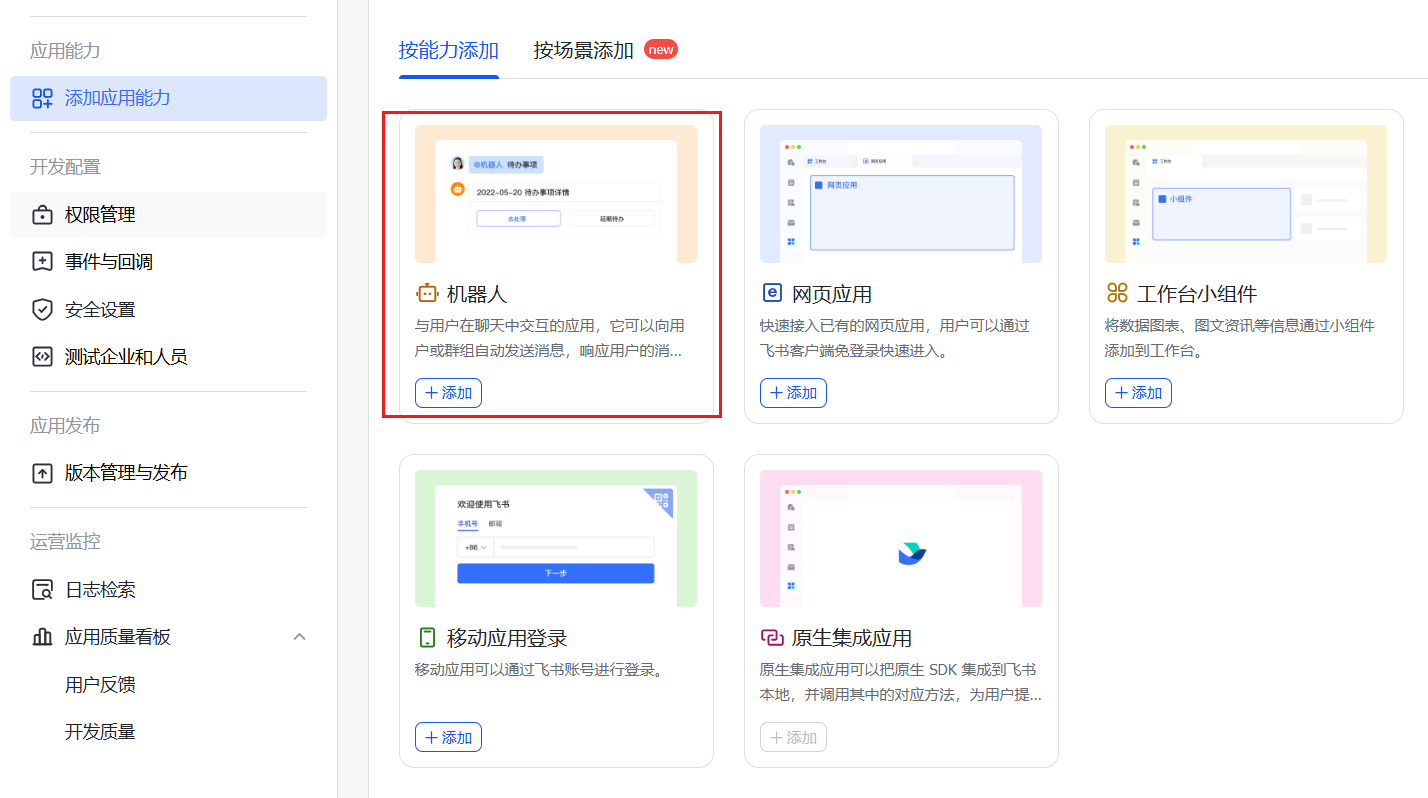Image resolution: width=1428 pixels, height=798 pixels.
Task: Click the 网页应用 preview thumbnail
Action: tap(901, 194)
